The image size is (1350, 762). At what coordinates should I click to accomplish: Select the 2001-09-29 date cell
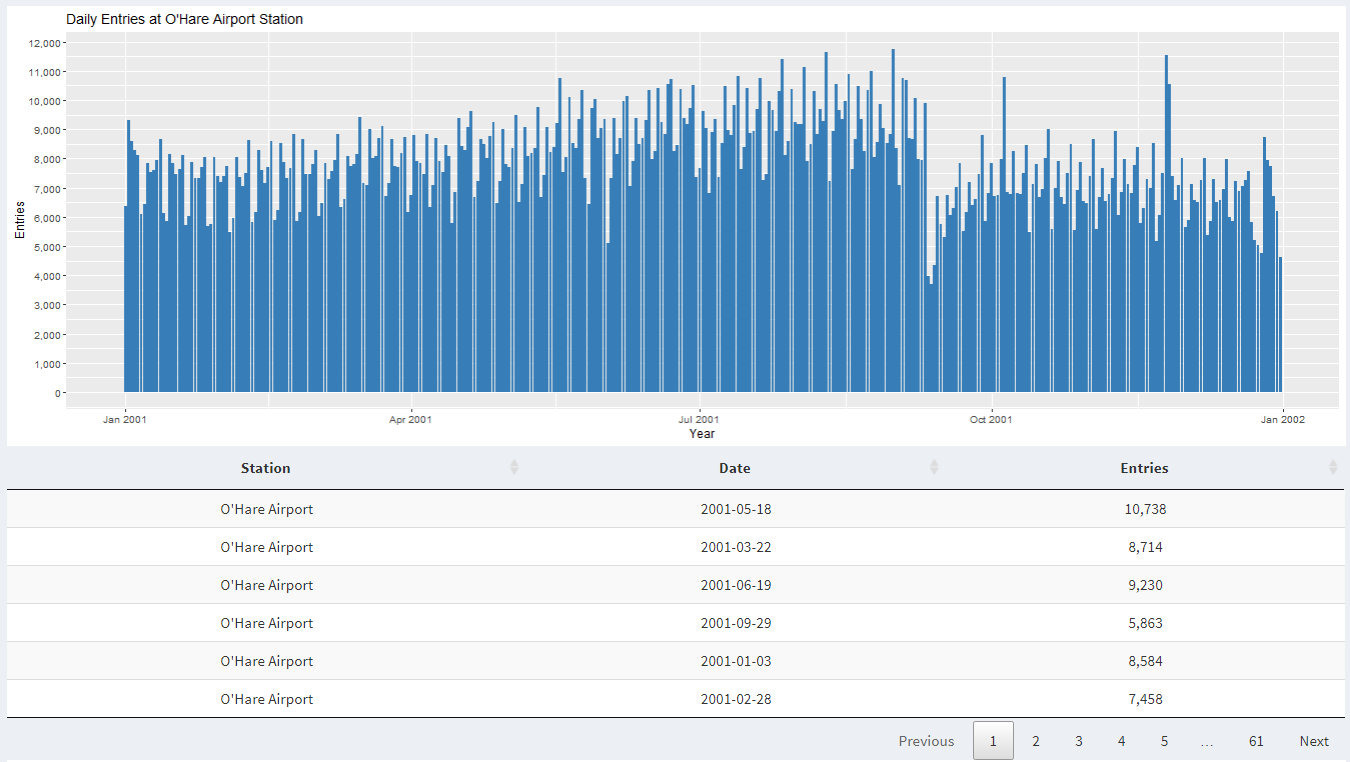tap(736, 623)
